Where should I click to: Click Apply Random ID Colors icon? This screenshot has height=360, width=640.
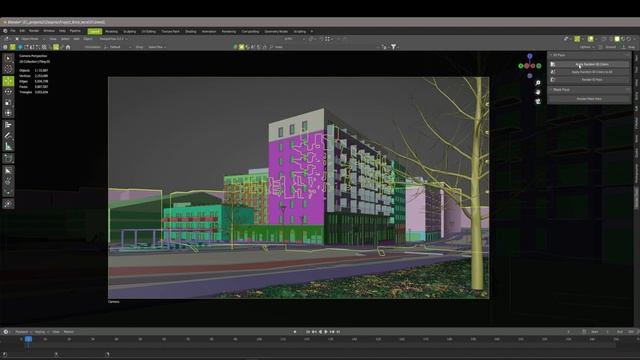tap(553, 64)
